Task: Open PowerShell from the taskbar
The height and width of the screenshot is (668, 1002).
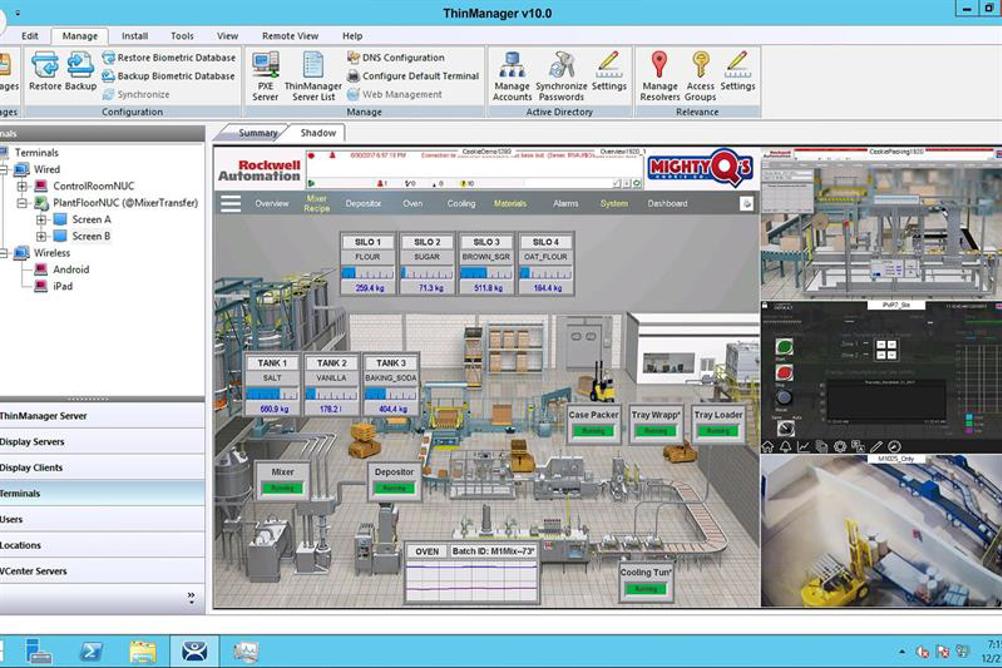Action: pyautogui.click(x=92, y=651)
